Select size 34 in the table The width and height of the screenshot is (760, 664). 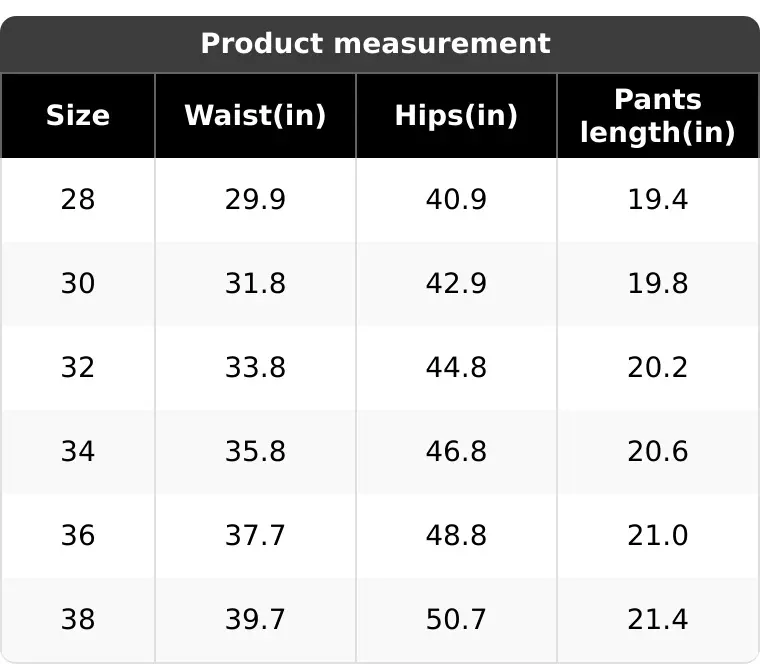click(x=78, y=452)
